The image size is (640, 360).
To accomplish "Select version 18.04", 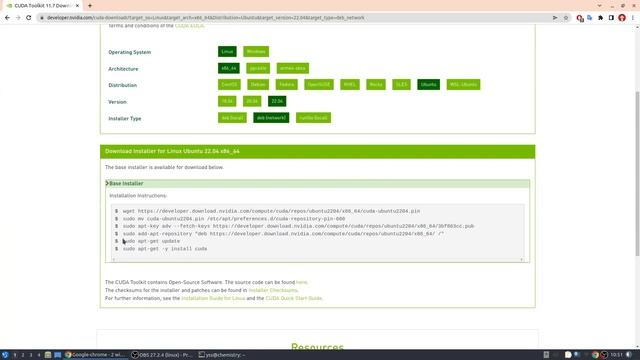I will (227, 101).
